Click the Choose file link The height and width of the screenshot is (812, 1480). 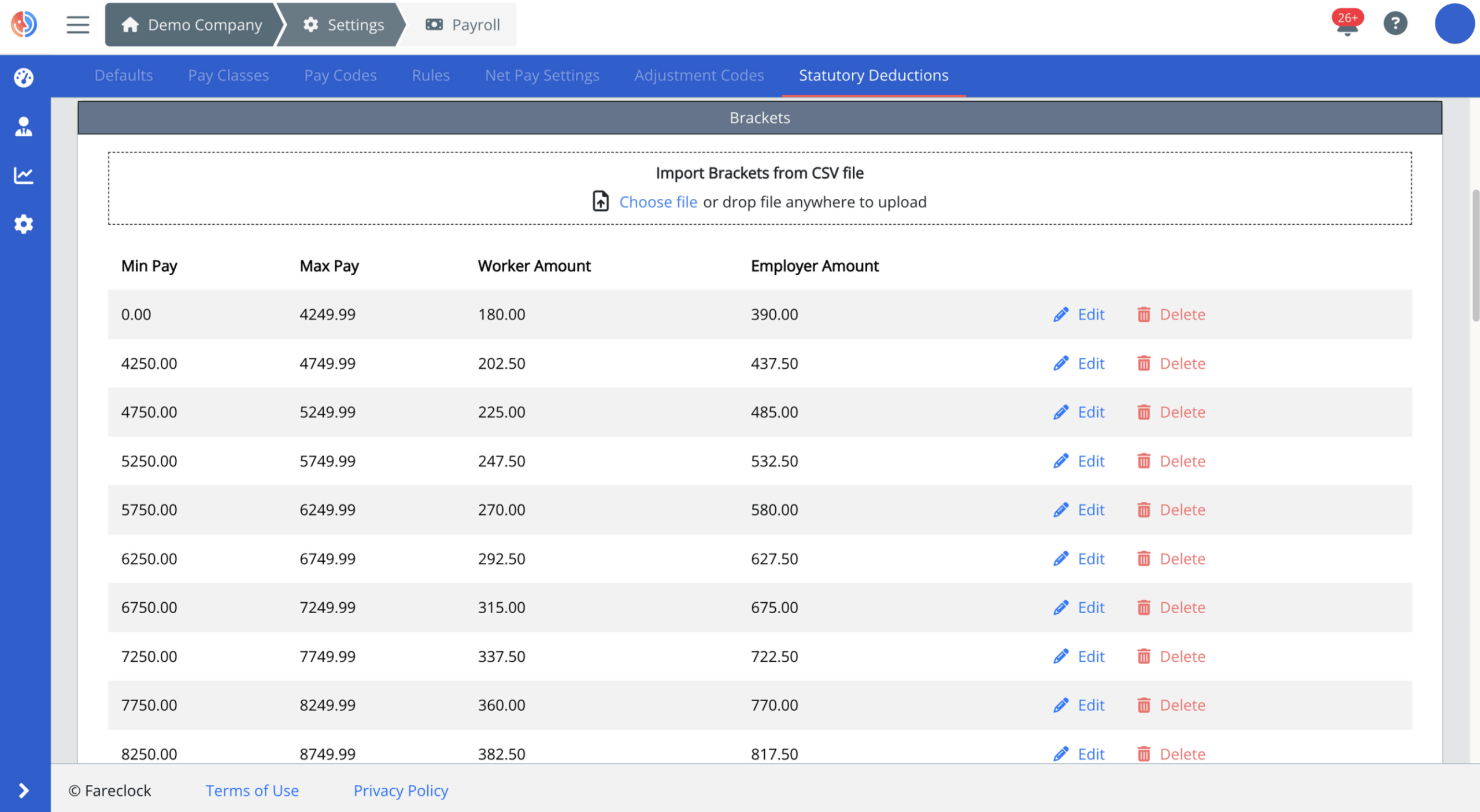point(657,202)
